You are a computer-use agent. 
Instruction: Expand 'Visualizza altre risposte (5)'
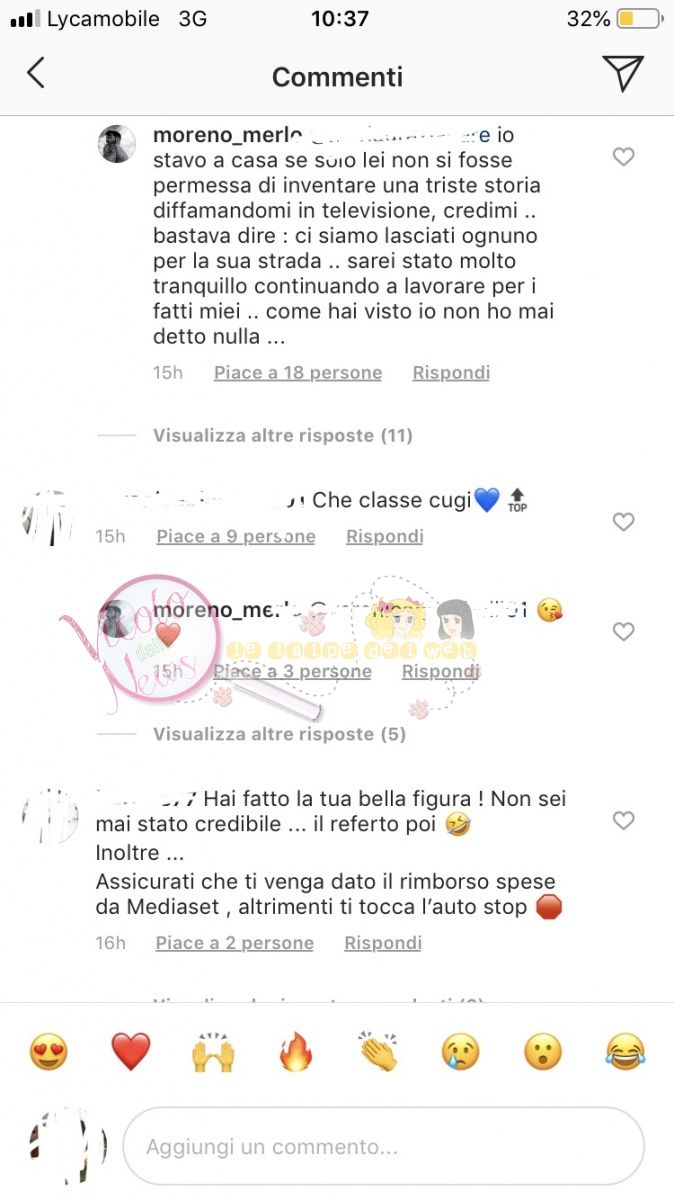[x=279, y=734]
